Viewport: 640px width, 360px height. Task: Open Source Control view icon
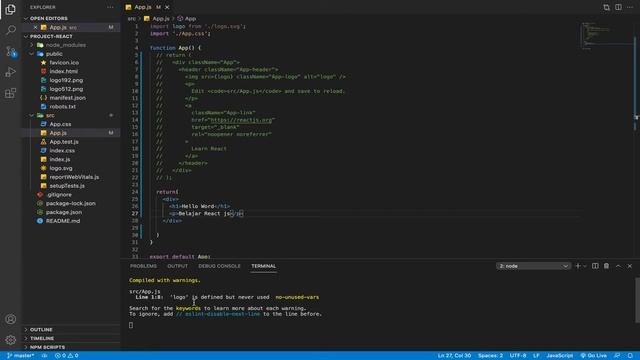(x=11, y=51)
